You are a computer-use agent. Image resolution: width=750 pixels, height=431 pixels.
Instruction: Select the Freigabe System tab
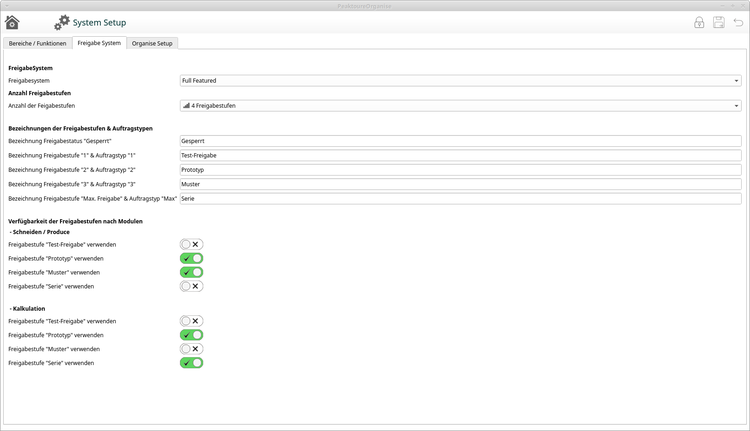[x=99, y=43]
